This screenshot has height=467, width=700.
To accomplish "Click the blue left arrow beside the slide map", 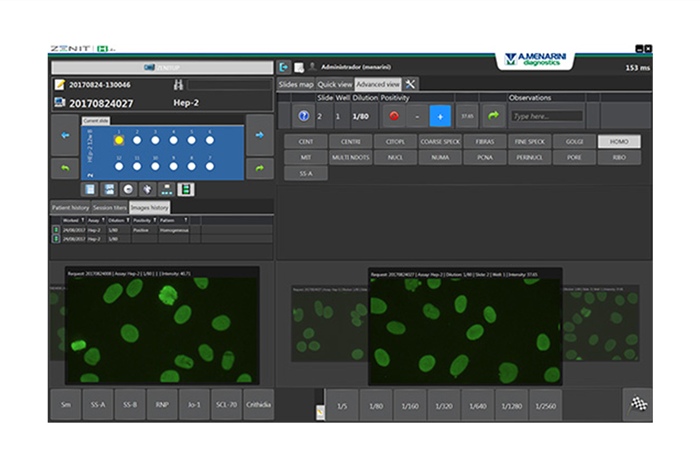I will (63, 134).
